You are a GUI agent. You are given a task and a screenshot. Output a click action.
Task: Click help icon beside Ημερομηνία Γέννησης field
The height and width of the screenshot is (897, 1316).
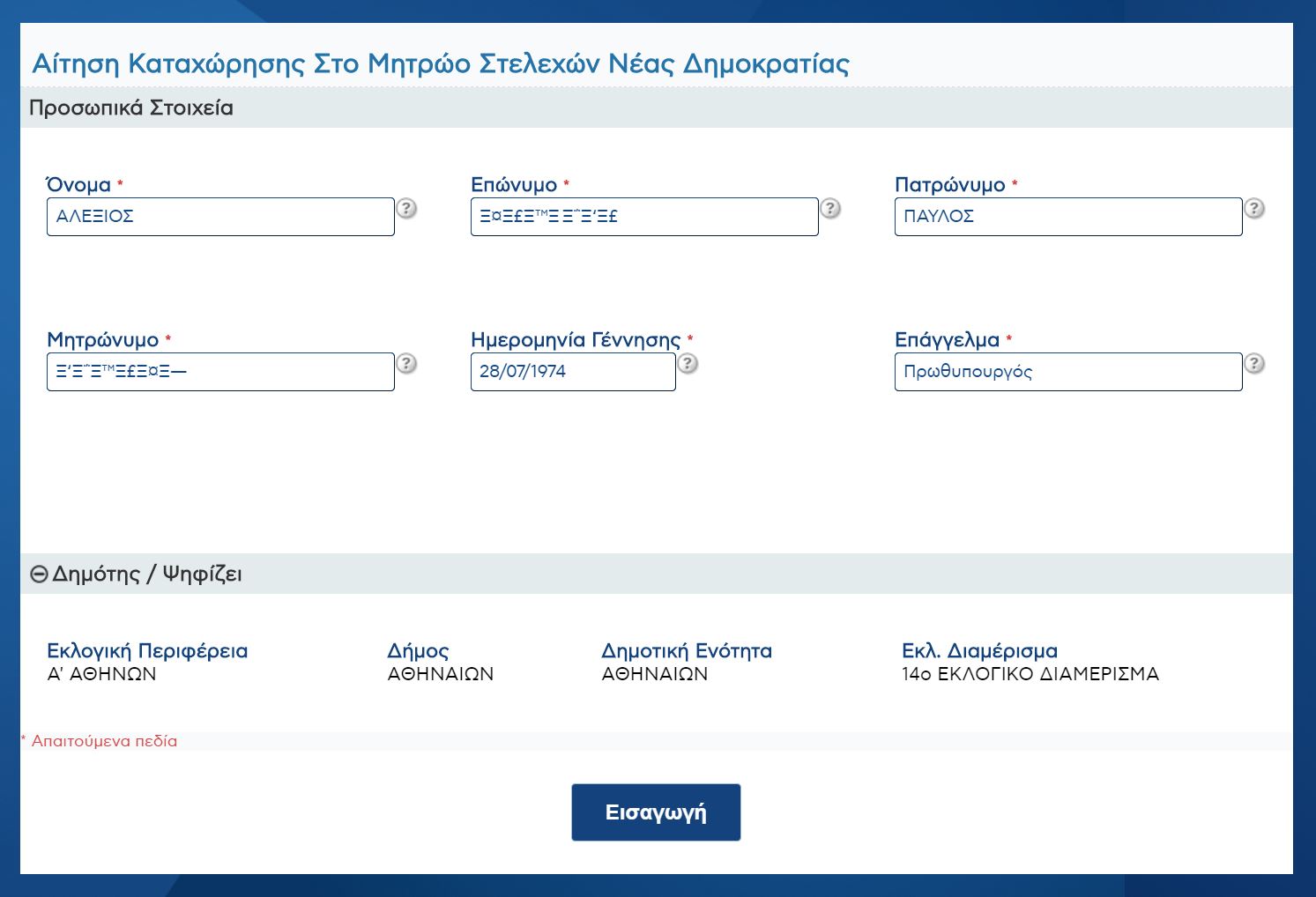[688, 364]
